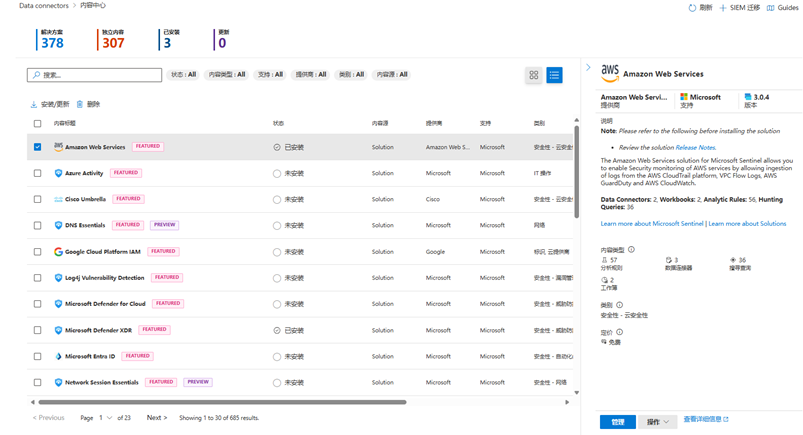This screenshot has height=435, width=803.
Task: Click into the search input field
Action: 94,75
